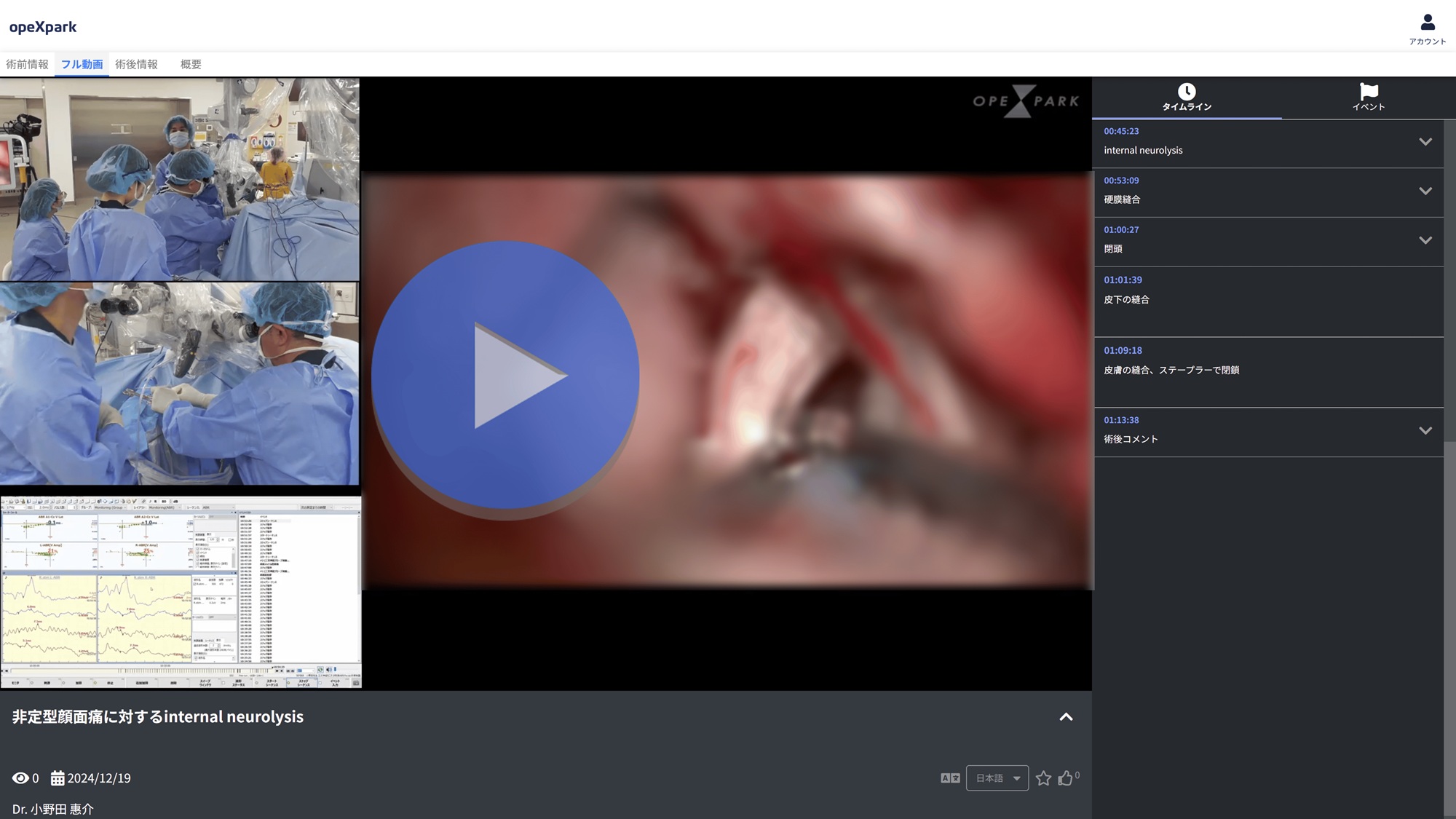
Task: Click the video title internal neurolysis
Action: point(158,717)
